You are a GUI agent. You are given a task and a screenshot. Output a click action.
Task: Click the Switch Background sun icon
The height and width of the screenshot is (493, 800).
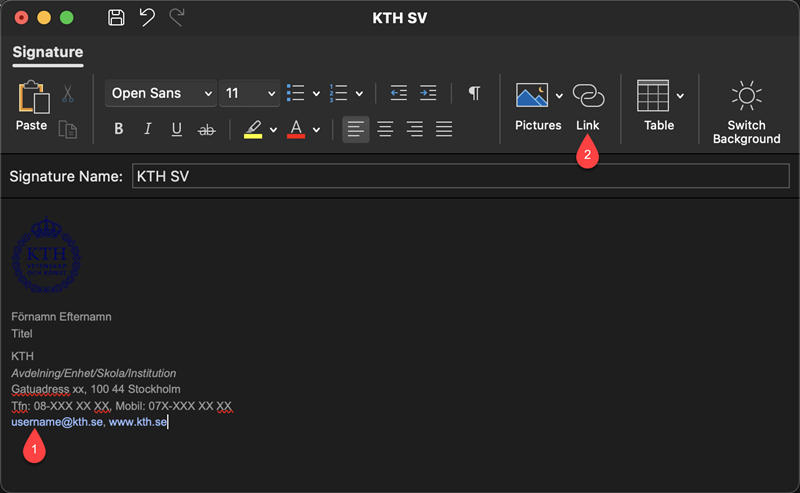[746, 96]
